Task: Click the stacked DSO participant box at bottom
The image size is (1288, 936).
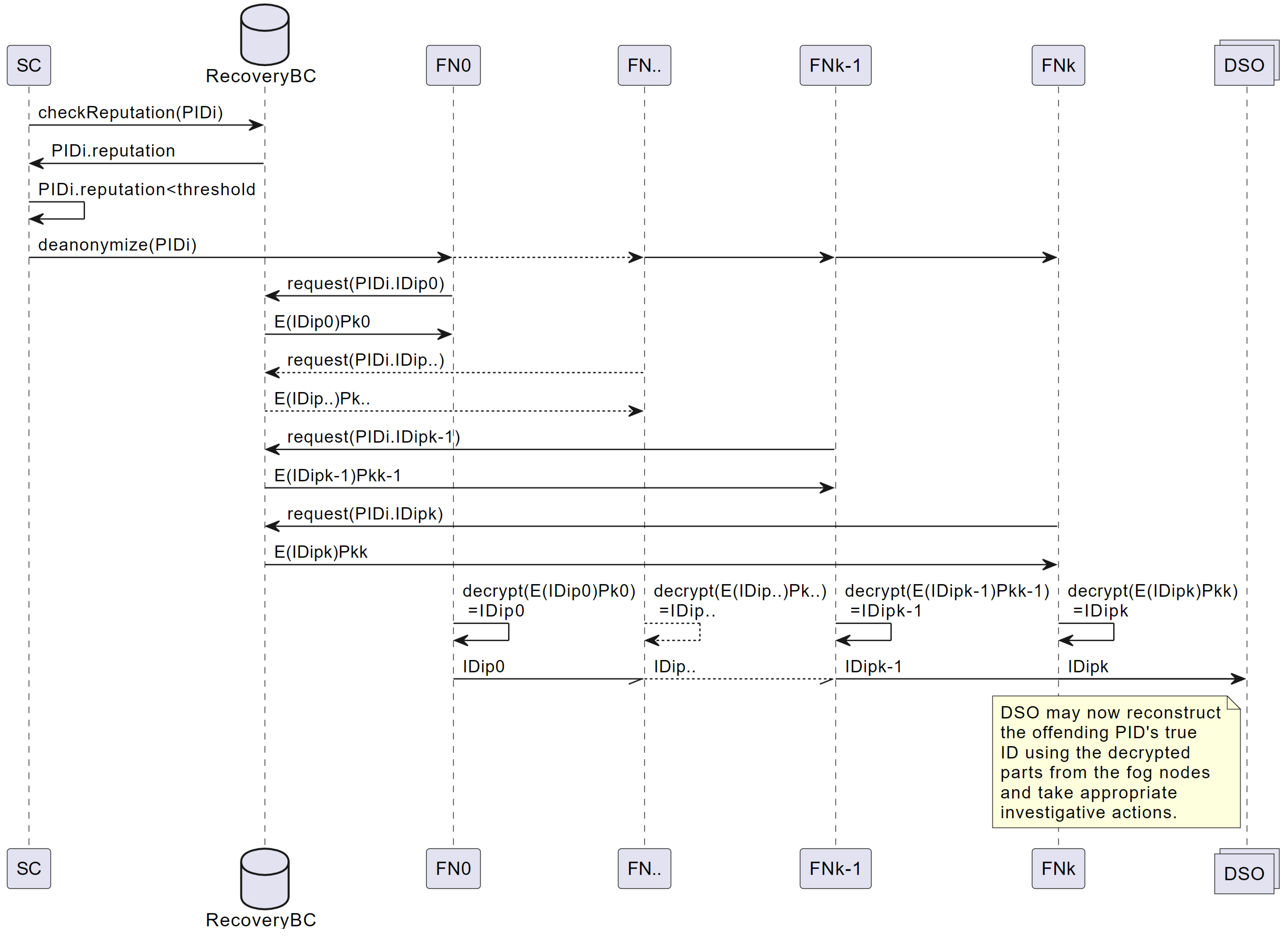Action: (x=1244, y=874)
